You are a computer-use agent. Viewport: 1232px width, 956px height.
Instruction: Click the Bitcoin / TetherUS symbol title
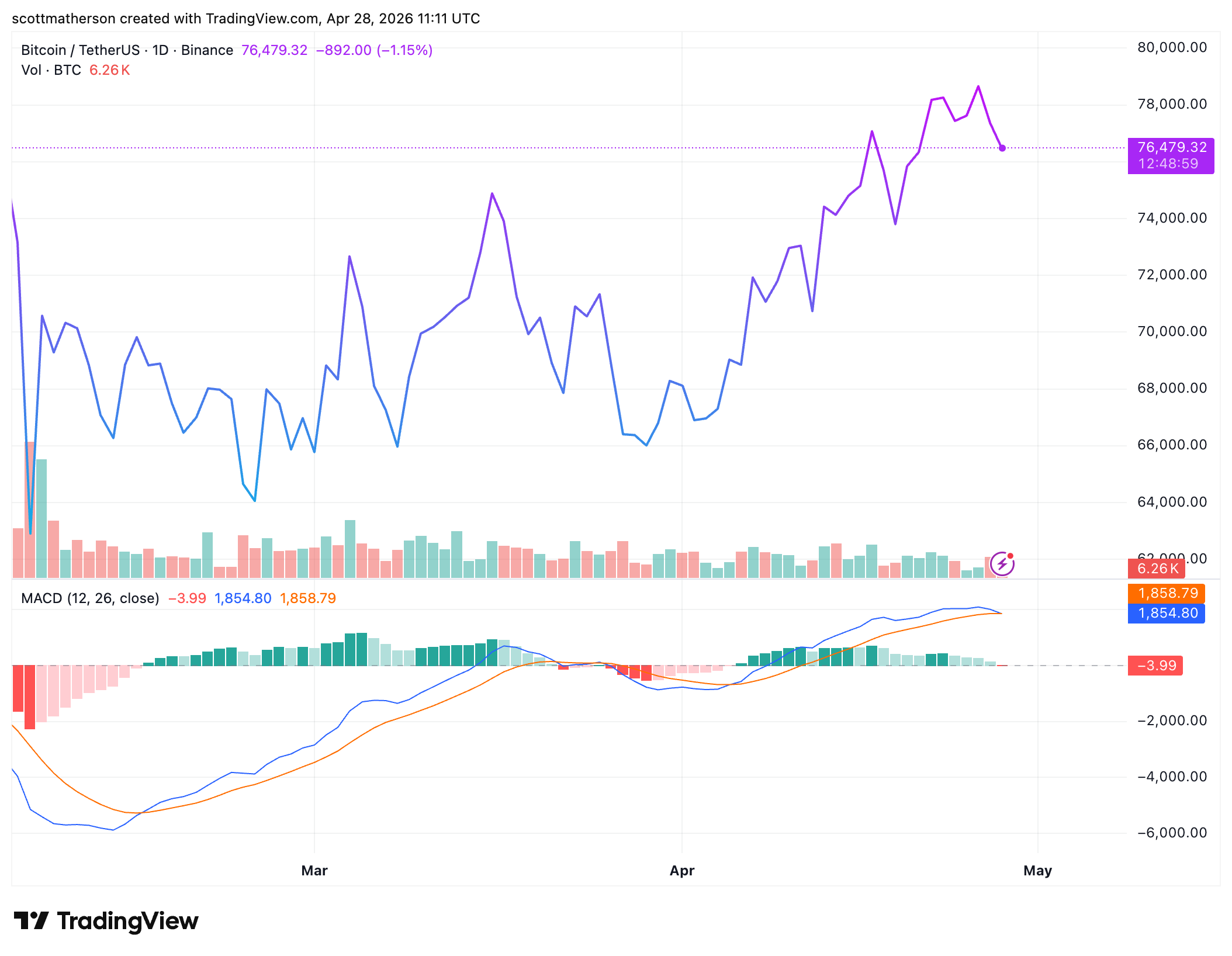click(80, 50)
